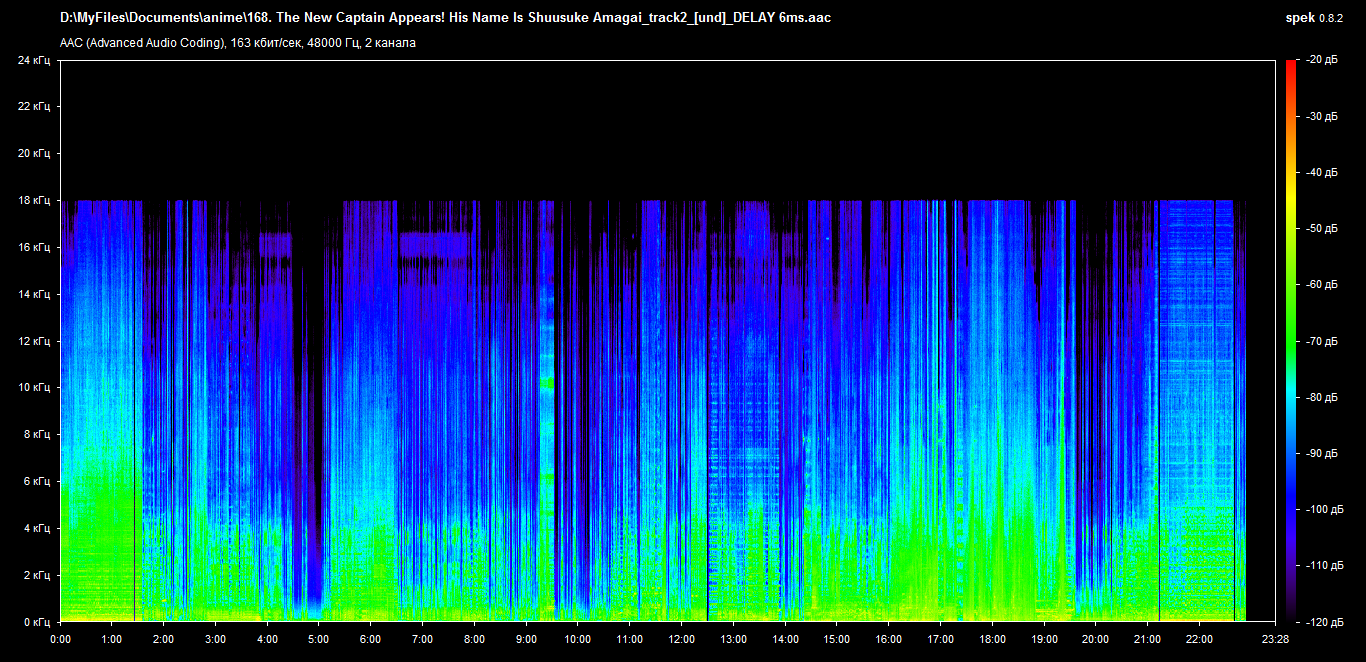Click the 24 кГц frequency axis label
The image size is (1366, 662).
pyautogui.click(x=33, y=60)
